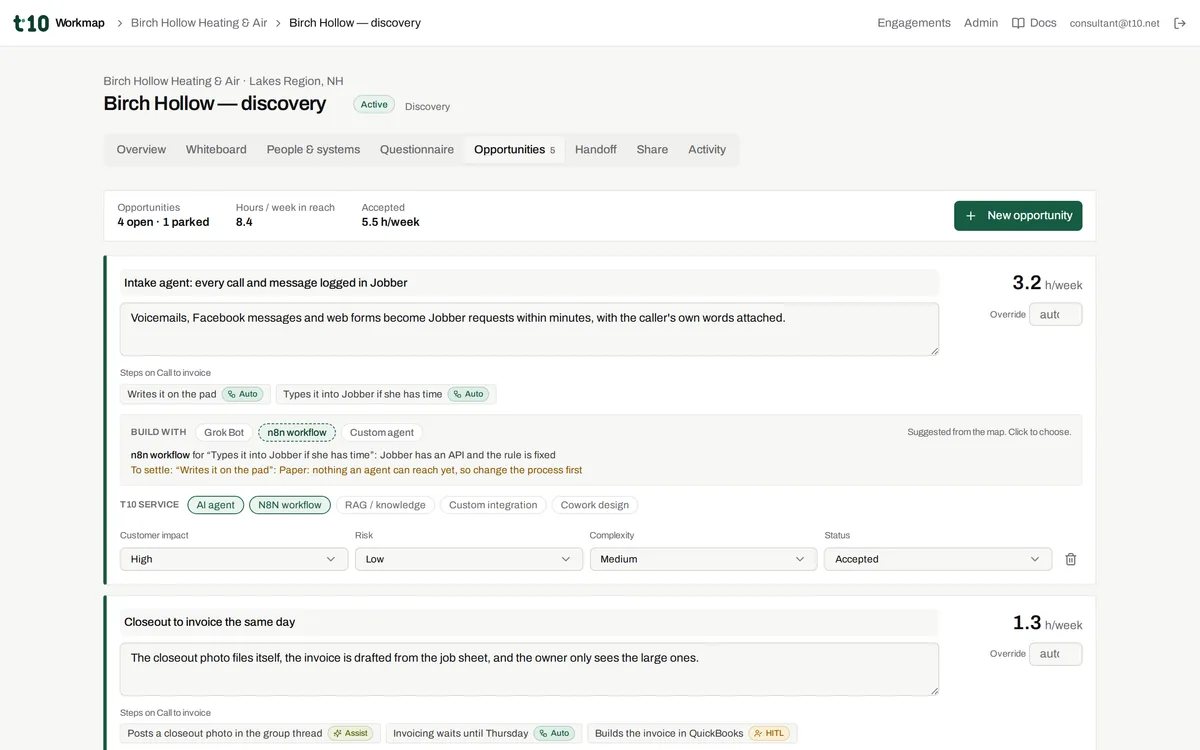The width and height of the screenshot is (1200, 750).
Task: Open the Engagements page
Action: coord(914,23)
